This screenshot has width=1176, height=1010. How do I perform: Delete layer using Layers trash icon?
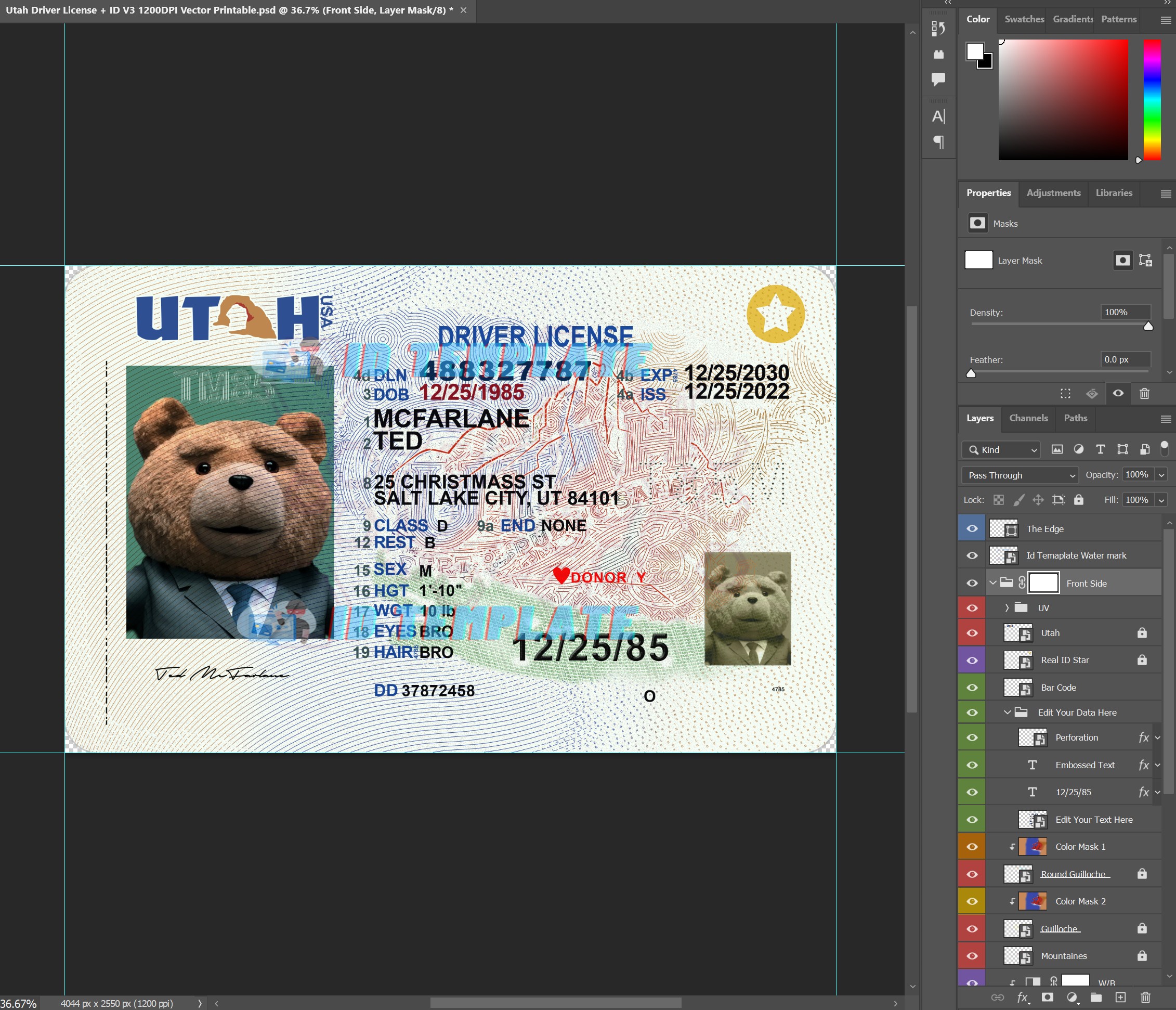1145,998
